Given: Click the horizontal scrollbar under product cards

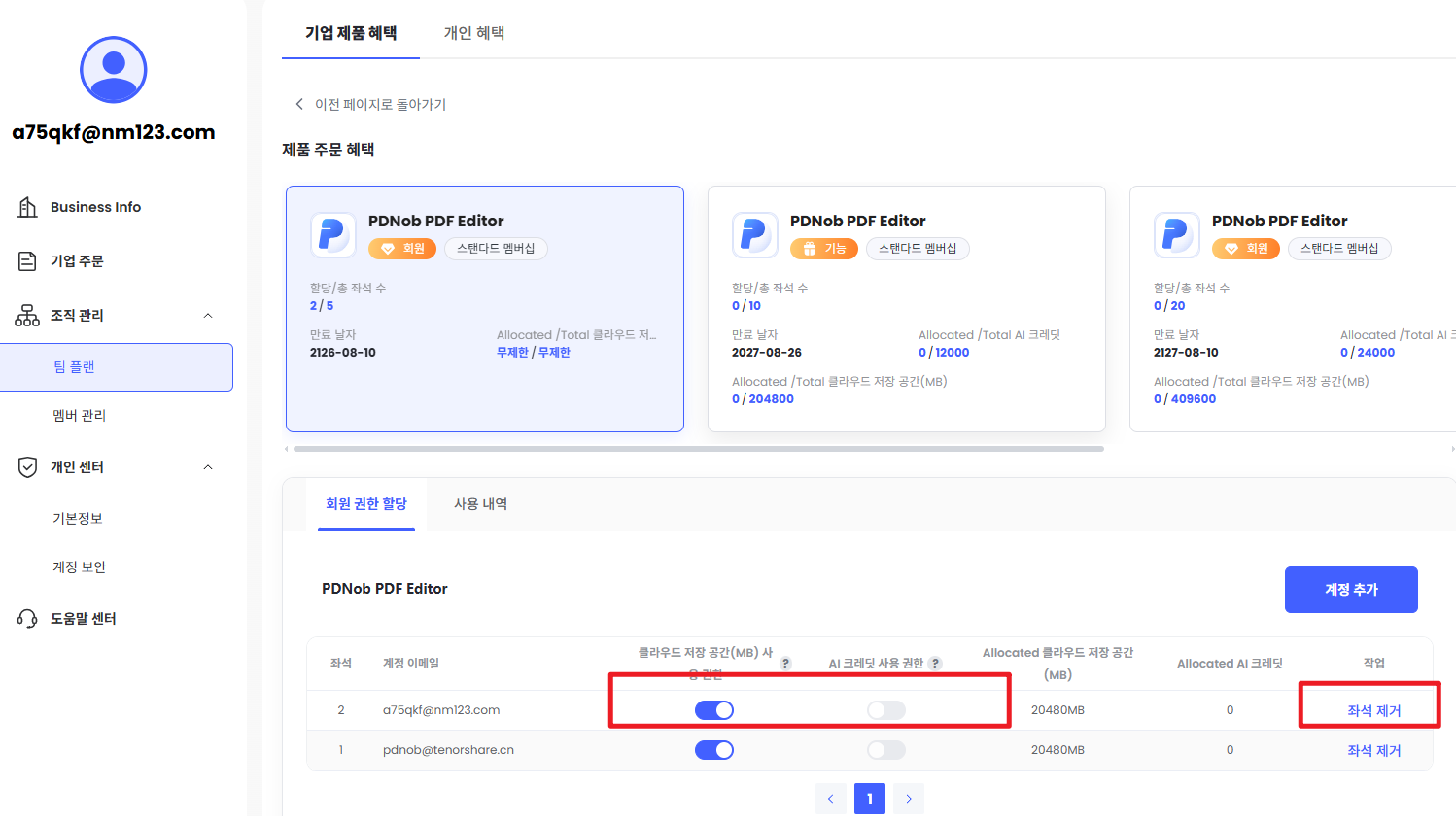Looking at the screenshot, I should (x=699, y=449).
